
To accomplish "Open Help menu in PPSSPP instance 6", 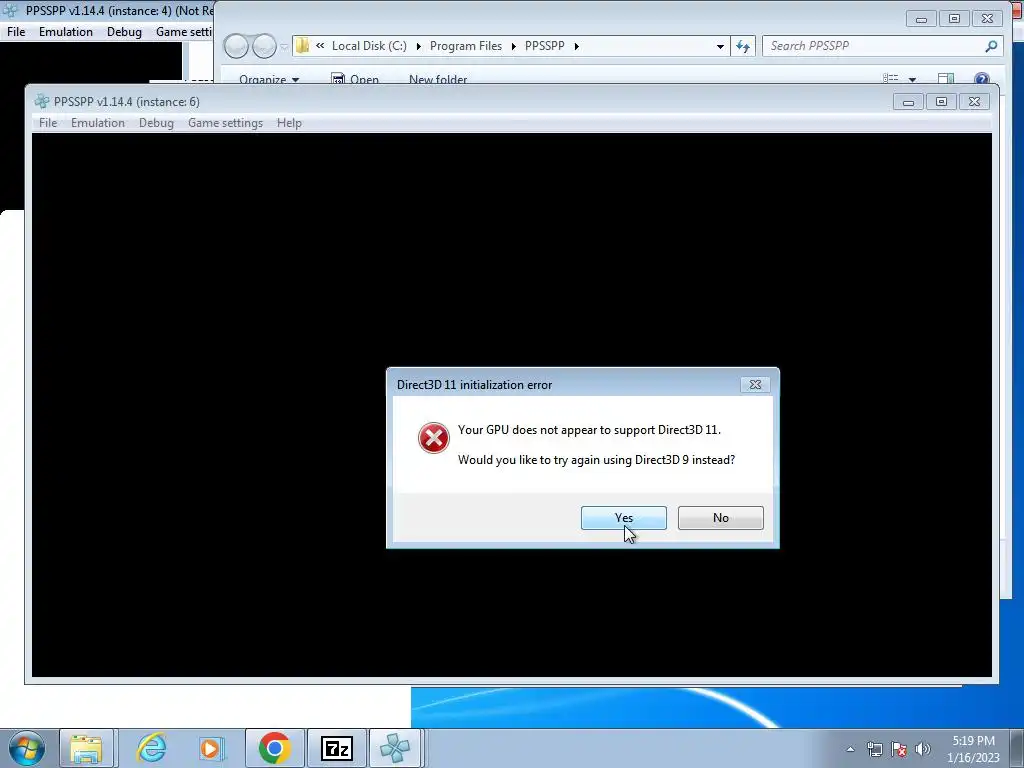I will [289, 123].
